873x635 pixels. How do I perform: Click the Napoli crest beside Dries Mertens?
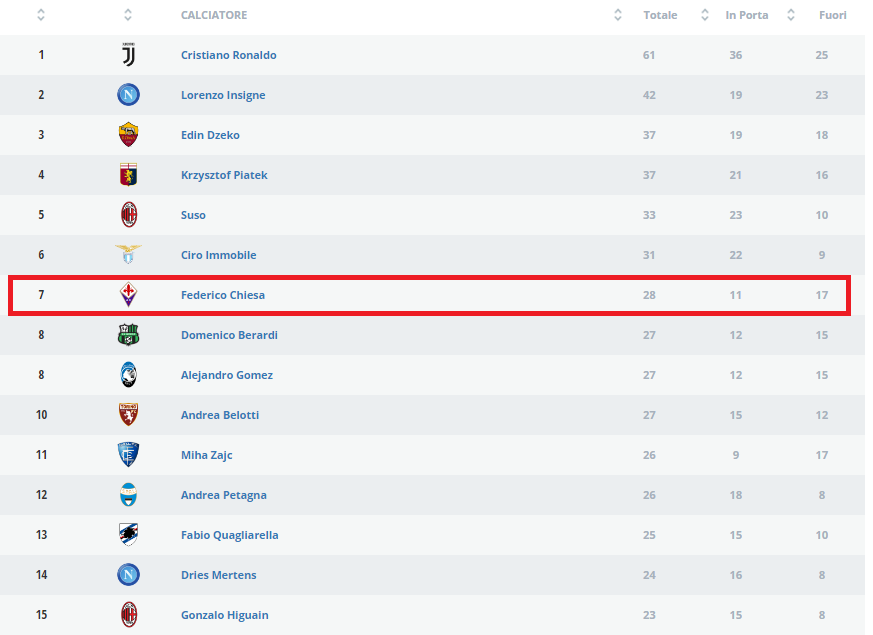point(129,574)
